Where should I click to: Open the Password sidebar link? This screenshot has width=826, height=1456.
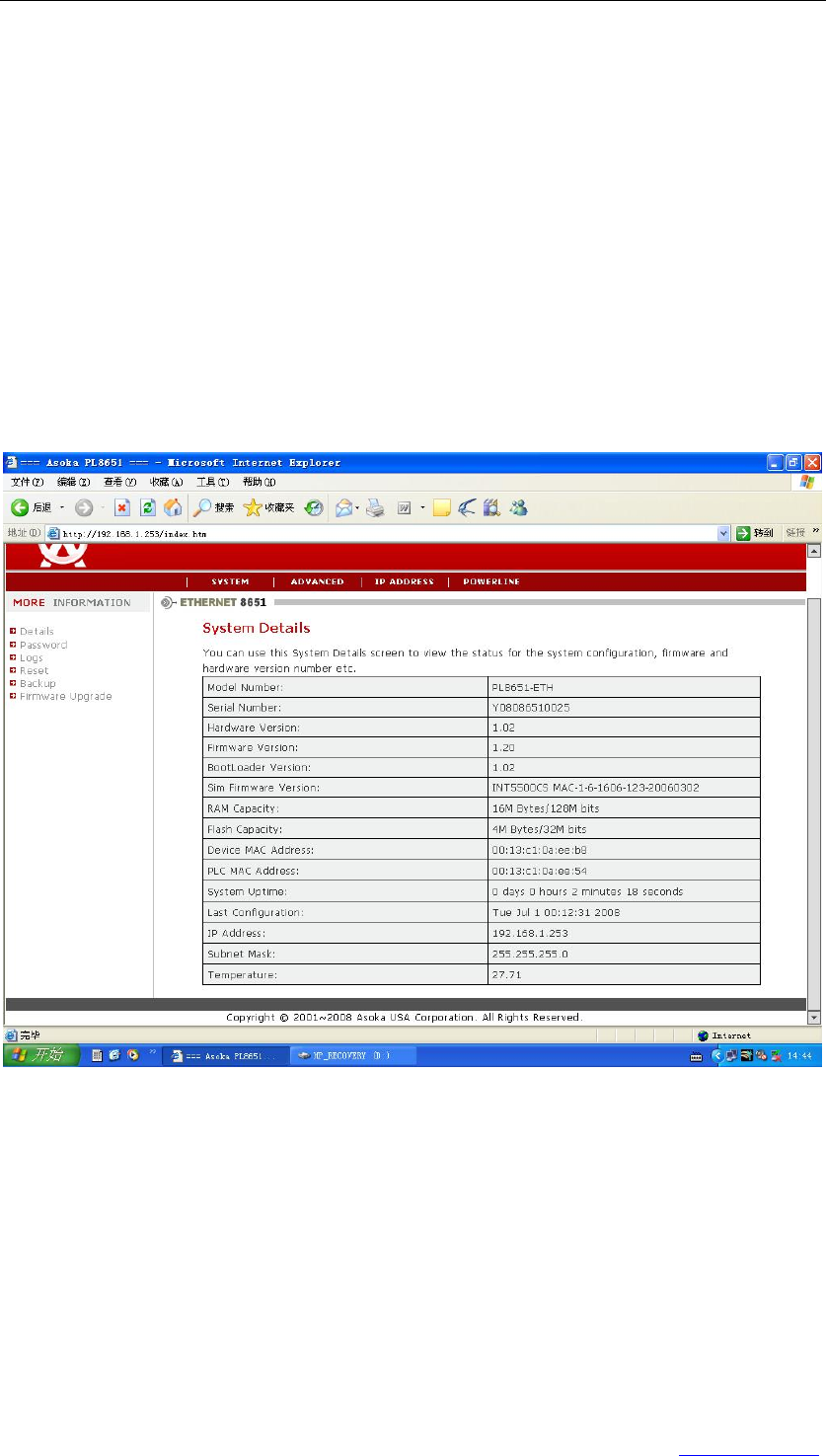43,645
